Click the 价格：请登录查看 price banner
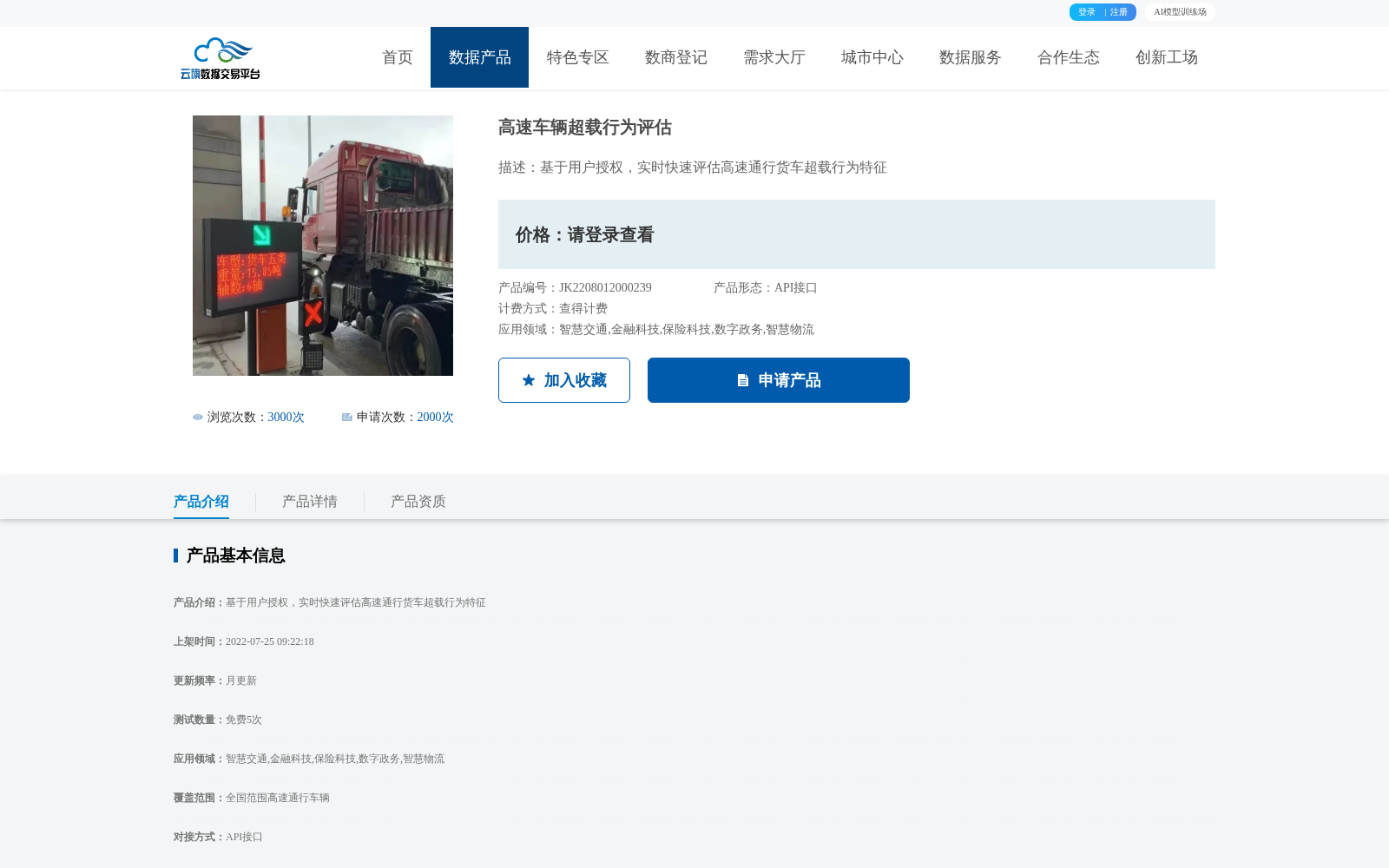Image resolution: width=1389 pixels, height=868 pixels. (x=857, y=234)
